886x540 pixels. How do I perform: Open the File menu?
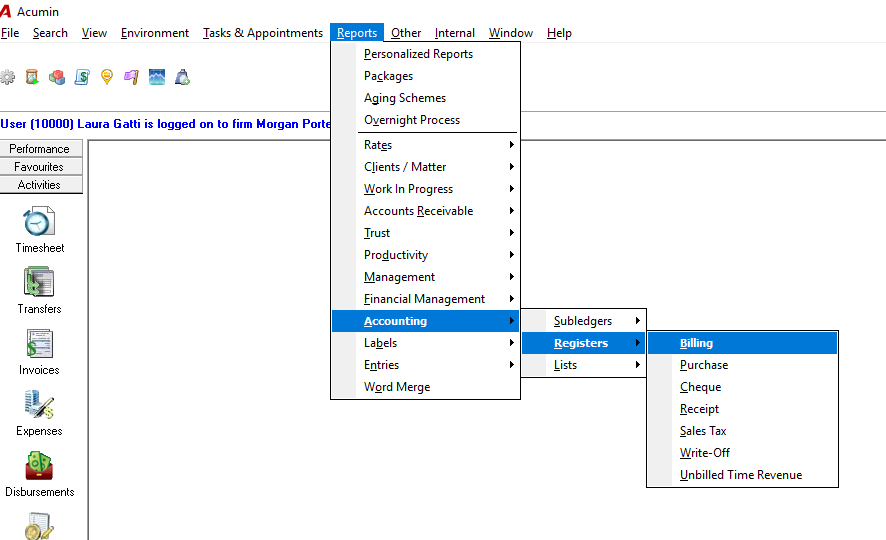[x=10, y=33]
